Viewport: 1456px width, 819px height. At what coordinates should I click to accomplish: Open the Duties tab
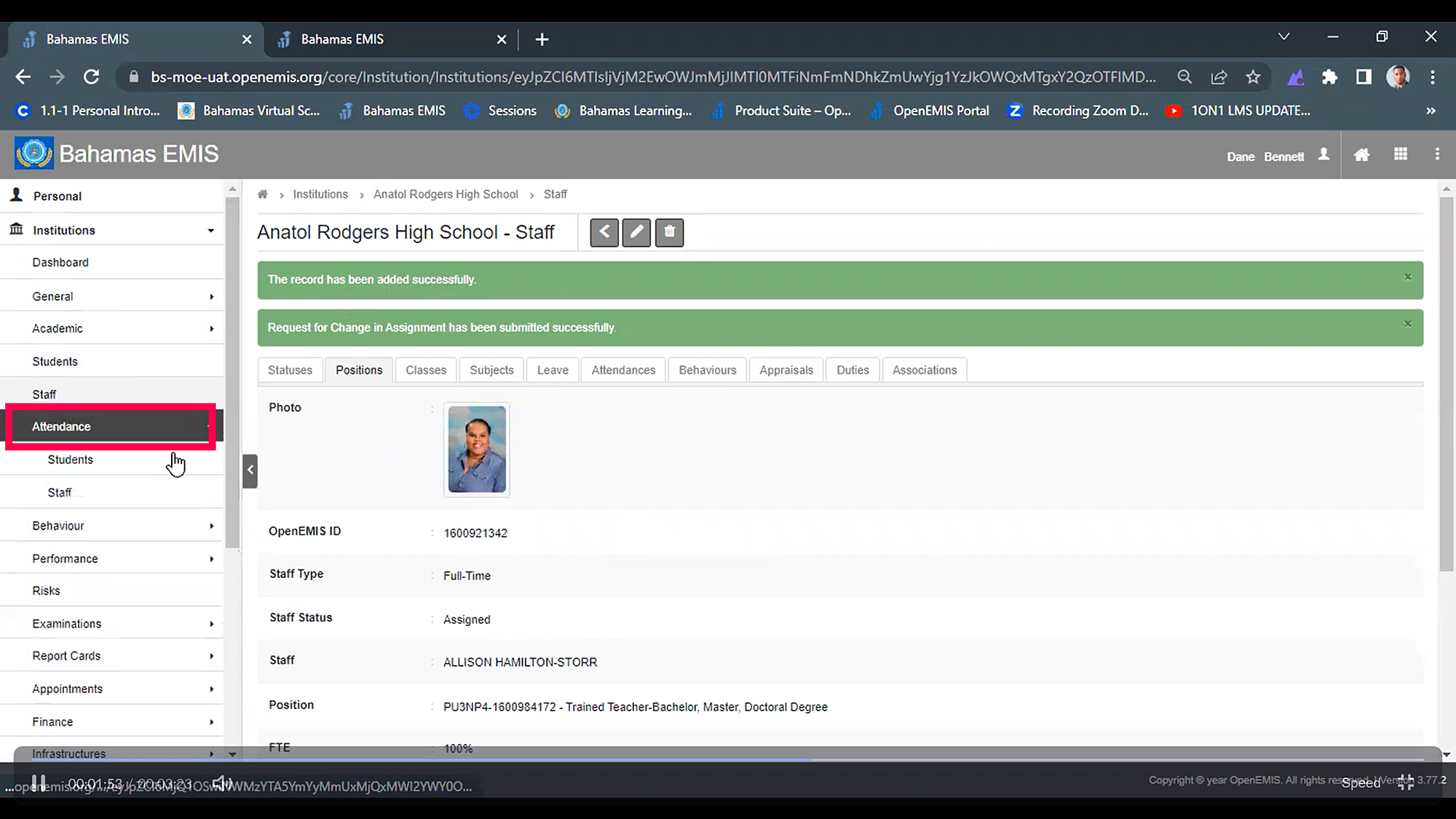(x=852, y=370)
